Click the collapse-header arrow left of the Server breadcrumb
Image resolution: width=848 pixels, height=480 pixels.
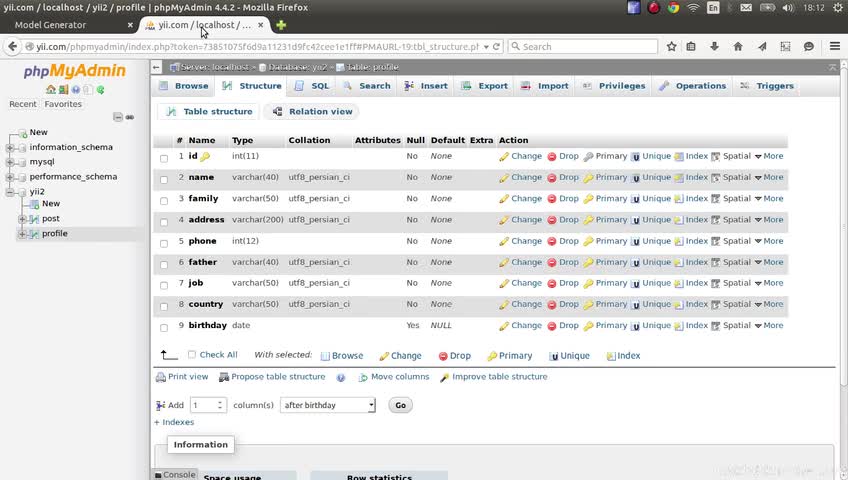pyautogui.click(x=156, y=68)
